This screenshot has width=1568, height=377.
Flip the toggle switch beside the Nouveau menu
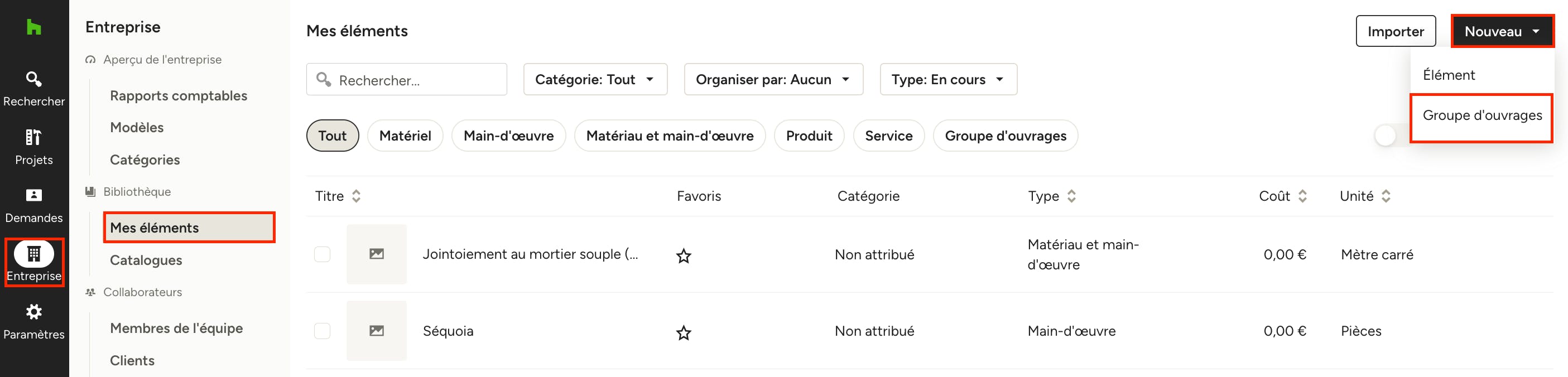pyautogui.click(x=1392, y=136)
